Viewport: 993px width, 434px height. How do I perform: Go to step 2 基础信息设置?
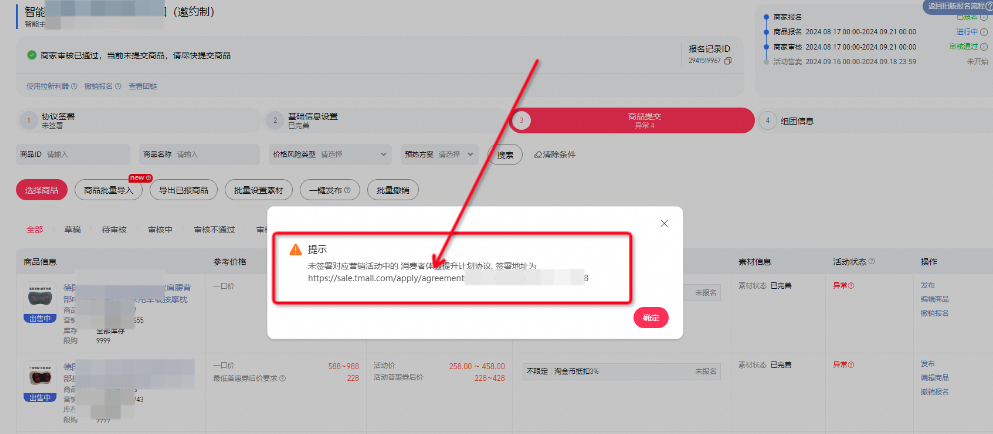pos(385,120)
